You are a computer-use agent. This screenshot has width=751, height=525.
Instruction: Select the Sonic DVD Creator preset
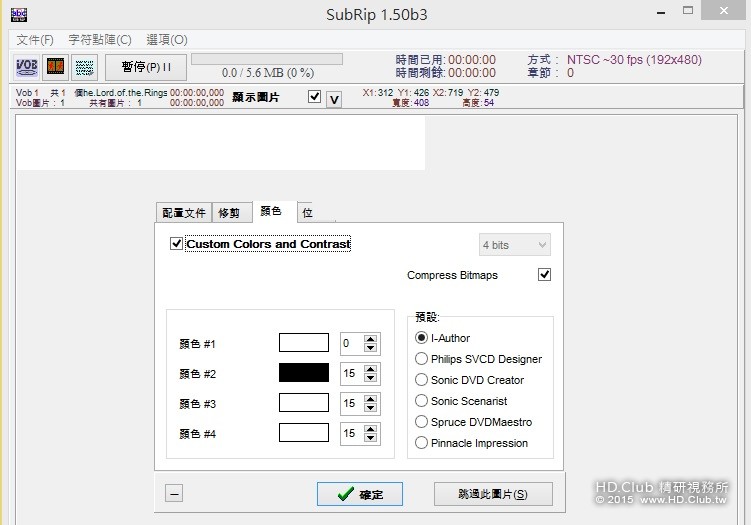point(421,380)
